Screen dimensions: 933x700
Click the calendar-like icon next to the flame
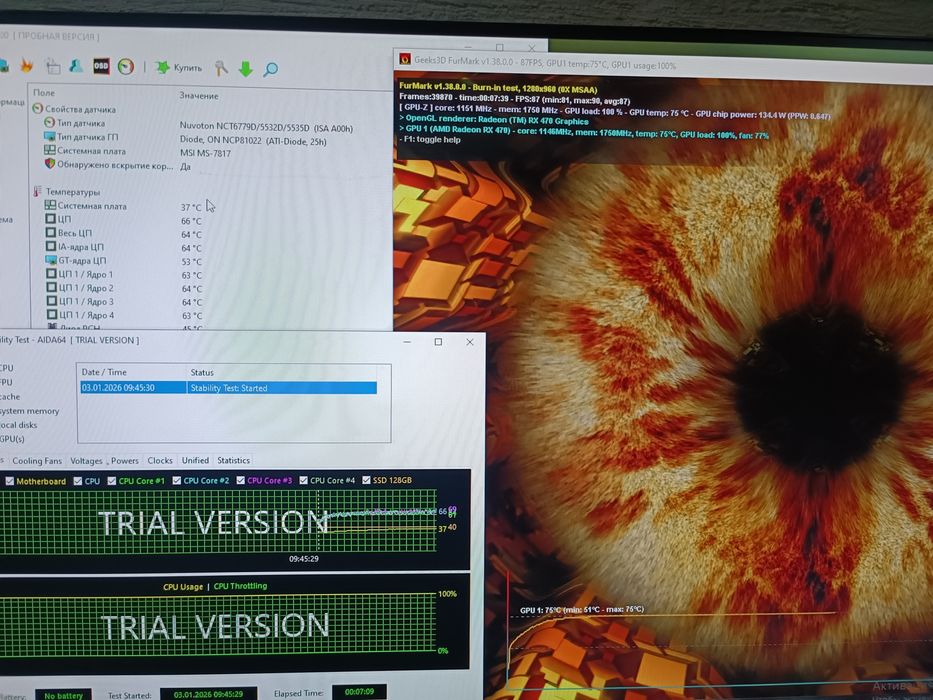(53, 66)
